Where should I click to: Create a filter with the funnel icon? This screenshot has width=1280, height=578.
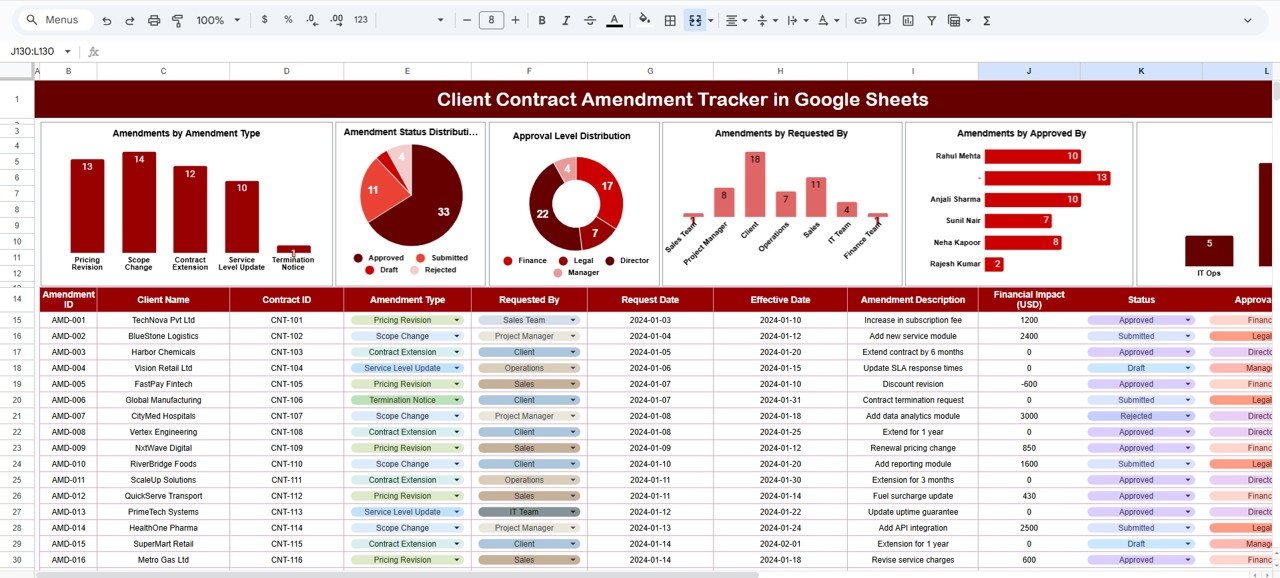(934, 19)
